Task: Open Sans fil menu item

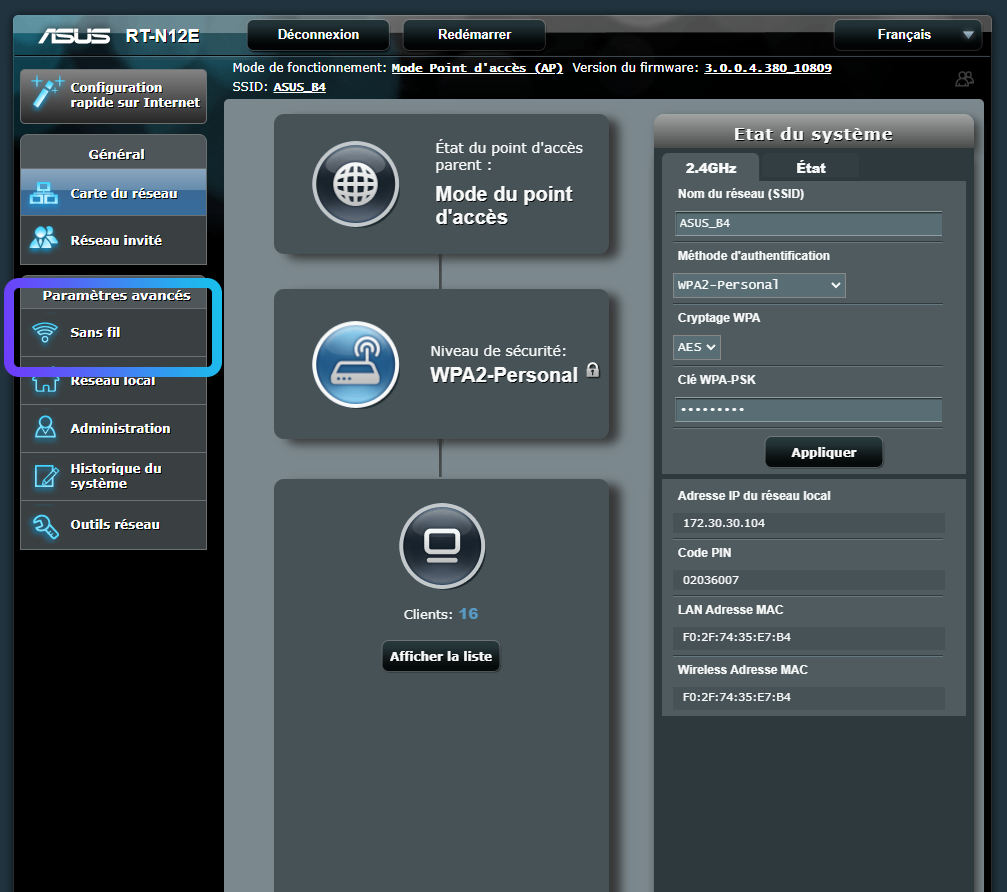Action: (x=114, y=333)
